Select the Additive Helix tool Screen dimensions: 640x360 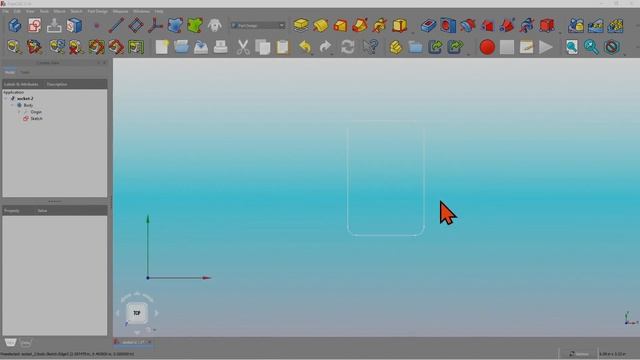[x=379, y=25]
